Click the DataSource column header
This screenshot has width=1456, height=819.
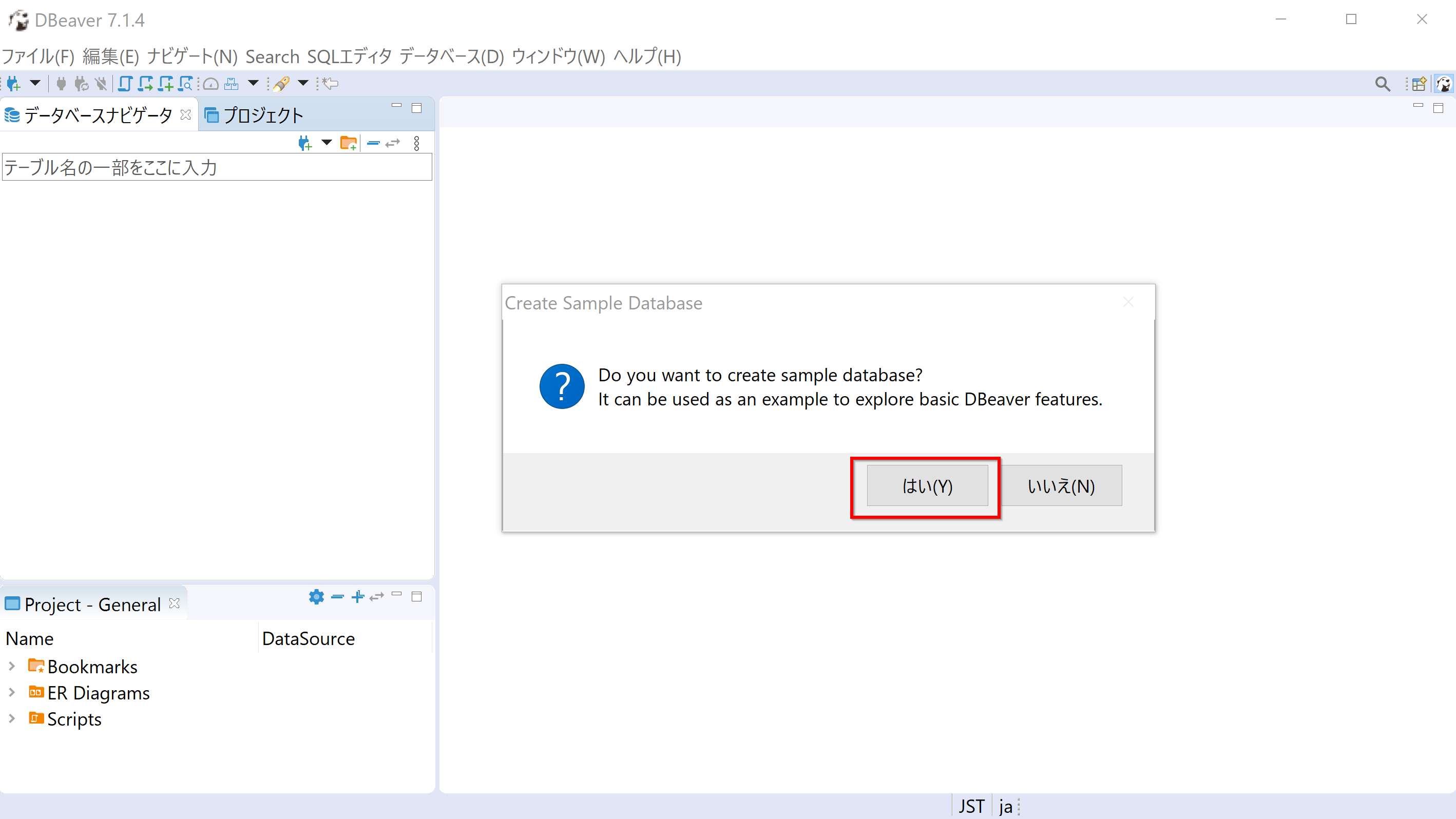(x=345, y=638)
